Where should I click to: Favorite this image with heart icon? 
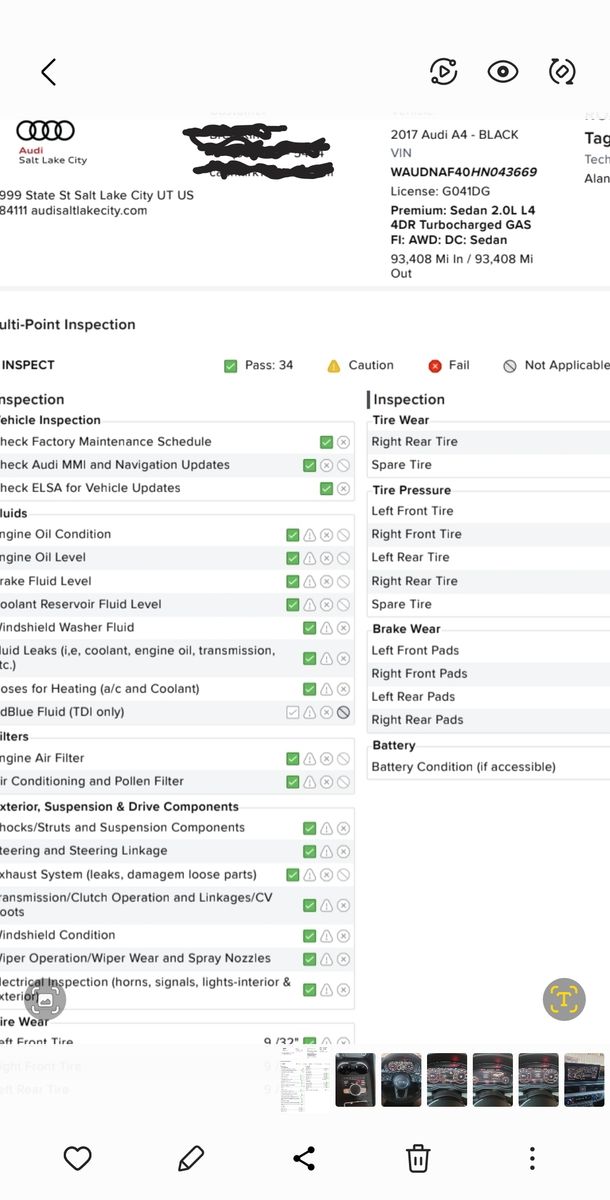(78, 1158)
